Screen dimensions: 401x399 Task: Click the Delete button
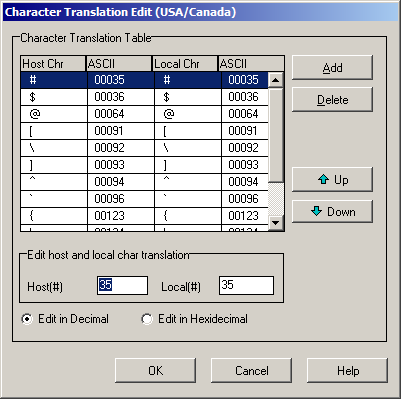click(332, 100)
